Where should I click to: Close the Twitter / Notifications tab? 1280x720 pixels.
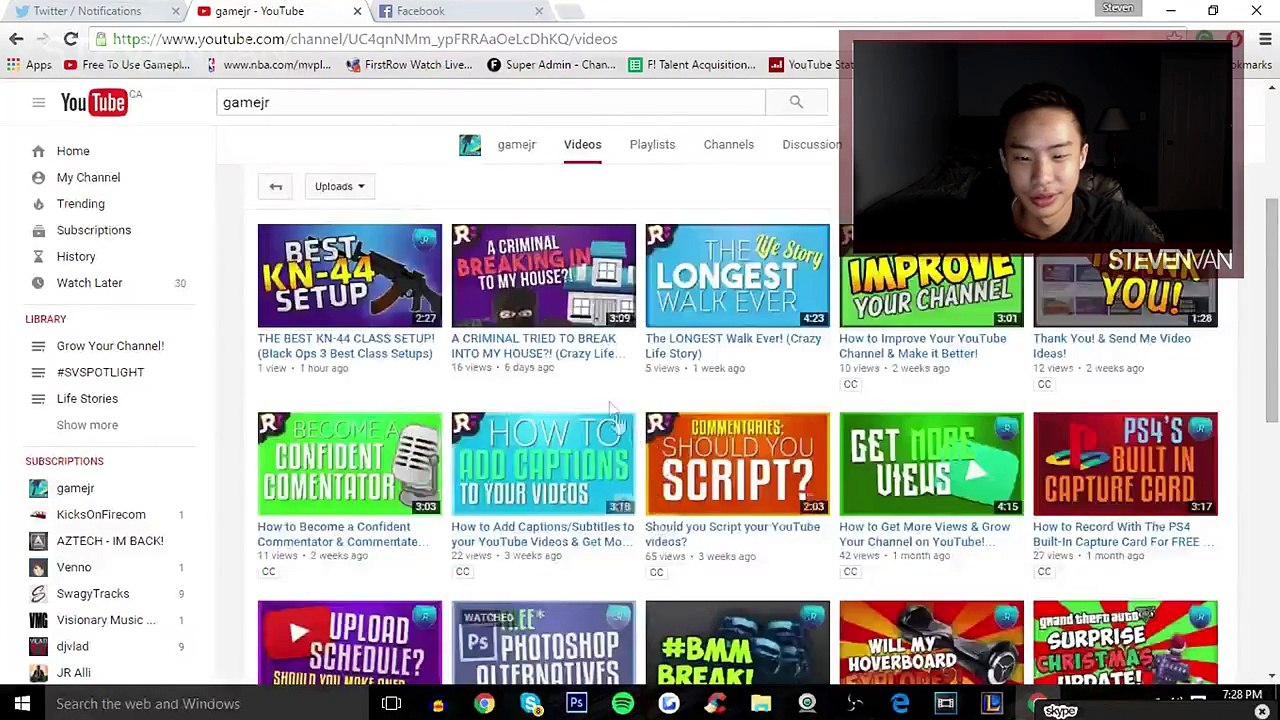(x=175, y=11)
